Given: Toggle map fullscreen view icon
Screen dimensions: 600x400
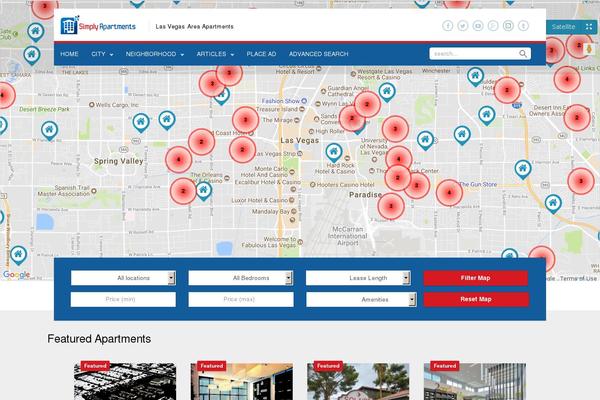Looking at the screenshot, I should (x=589, y=27).
